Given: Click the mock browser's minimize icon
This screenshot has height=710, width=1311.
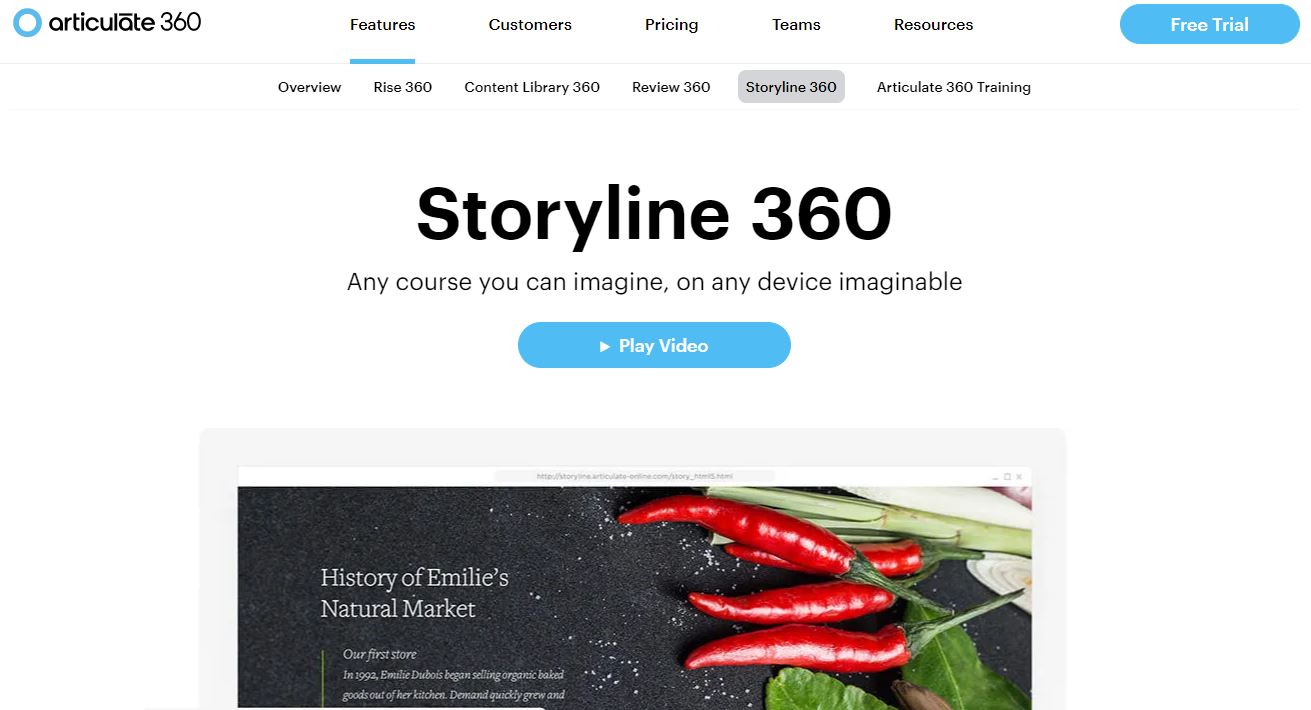Looking at the screenshot, I should pos(995,477).
